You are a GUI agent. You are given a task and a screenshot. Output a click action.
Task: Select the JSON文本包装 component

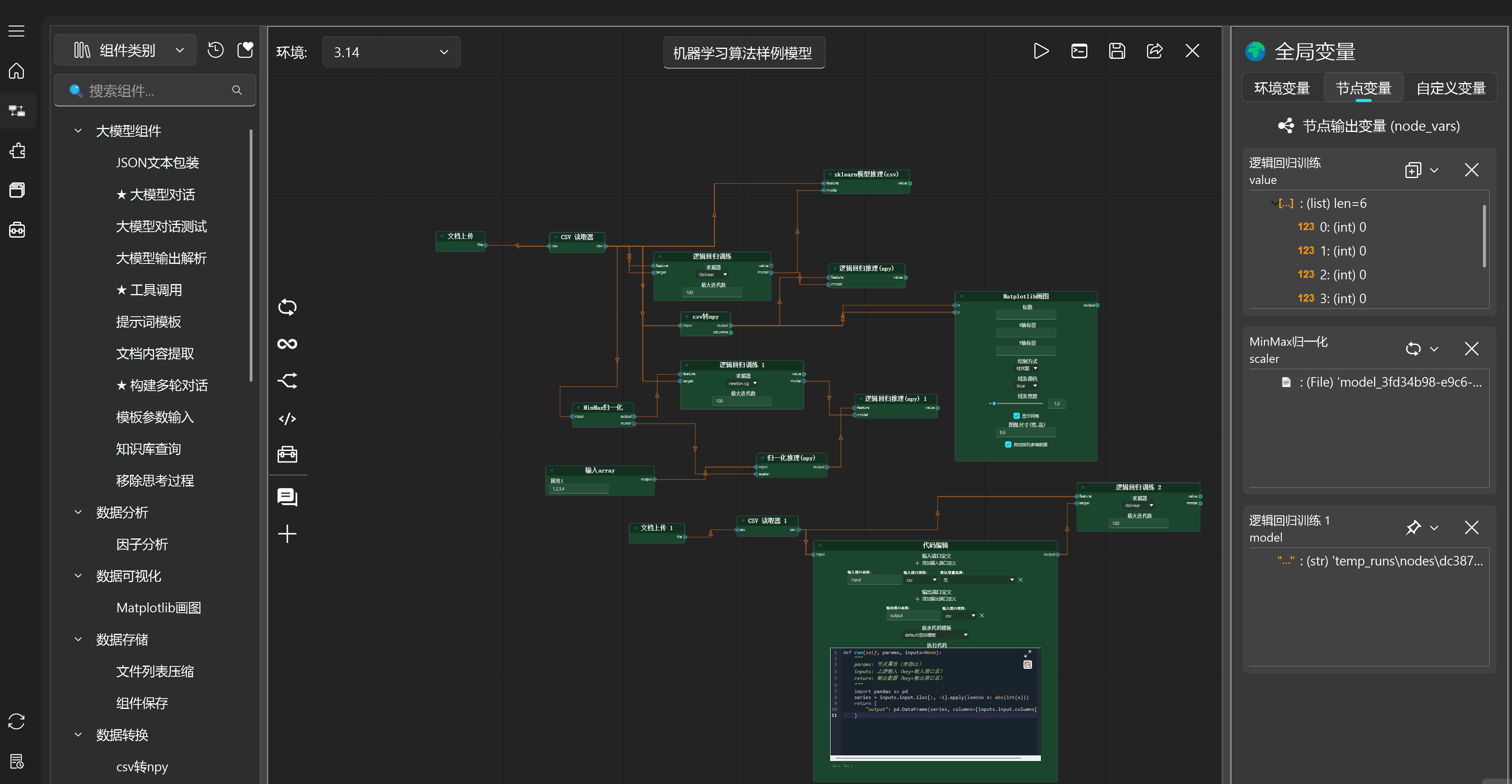pyautogui.click(x=157, y=163)
